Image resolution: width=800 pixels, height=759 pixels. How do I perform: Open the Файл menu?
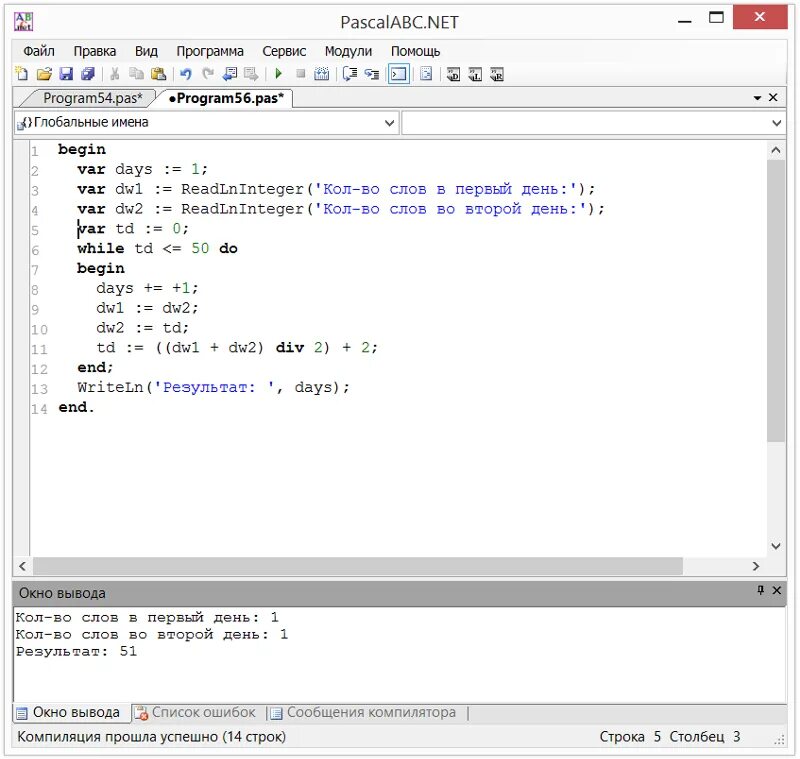coord(39,51)
